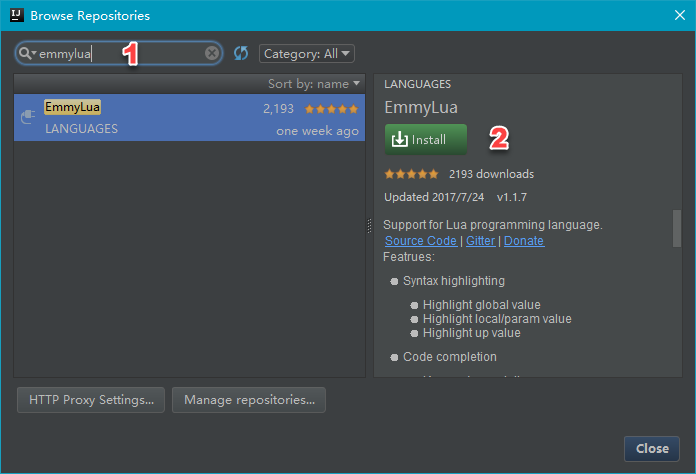Click the window X close button

tap(680, 16)
